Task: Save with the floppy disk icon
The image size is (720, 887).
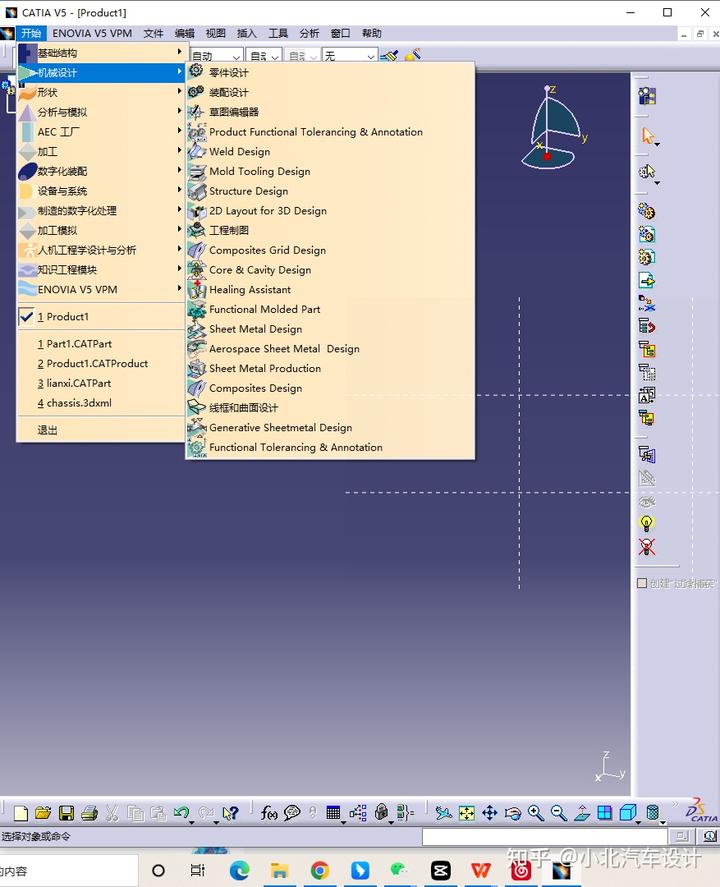Action: [66, 813]
